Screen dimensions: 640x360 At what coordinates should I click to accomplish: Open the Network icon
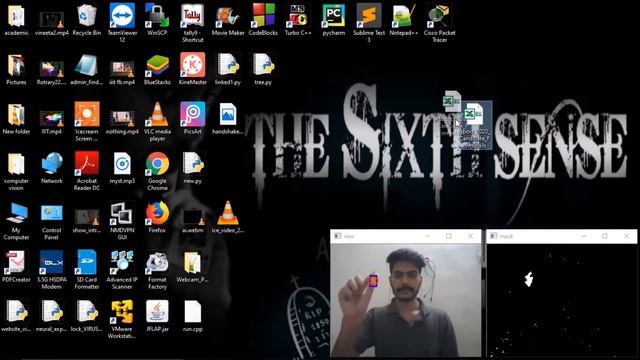click(51, 168)
